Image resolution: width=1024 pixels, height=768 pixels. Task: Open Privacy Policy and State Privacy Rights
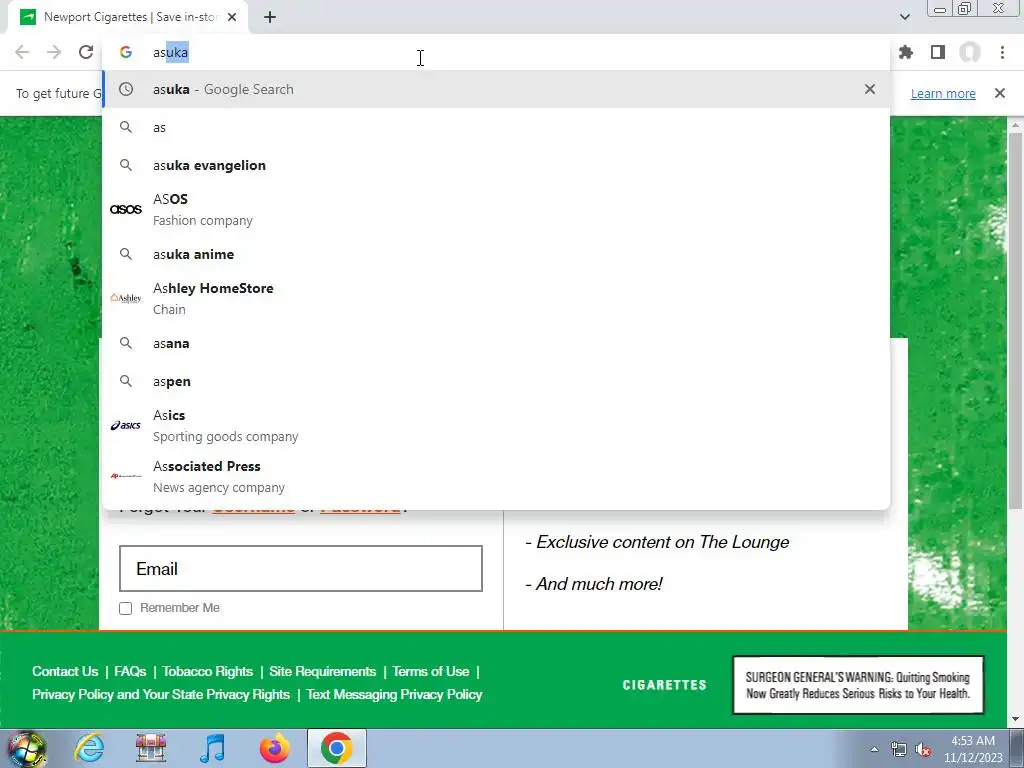click(161, 694)
